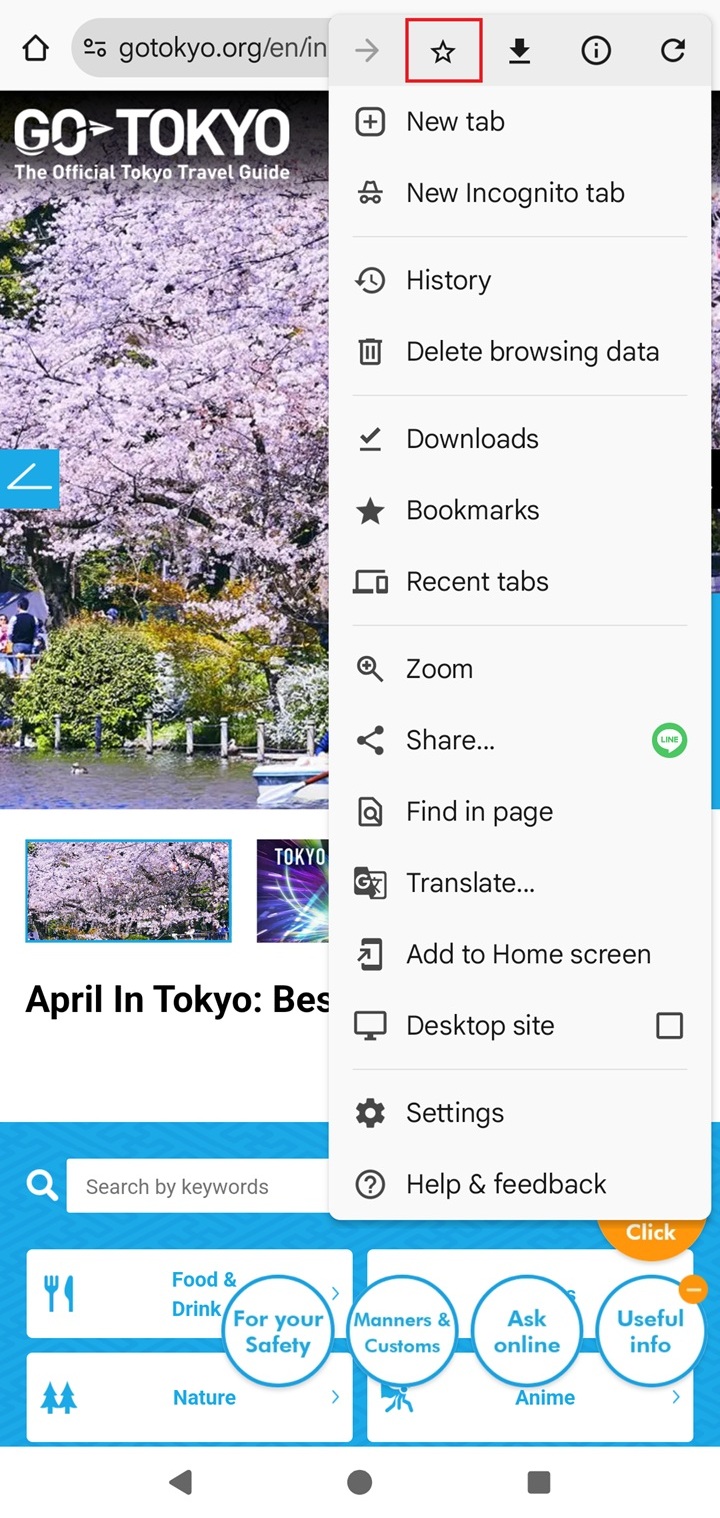Open a New Incognito tab
The image size is (720, 1518).
(514, 193)
